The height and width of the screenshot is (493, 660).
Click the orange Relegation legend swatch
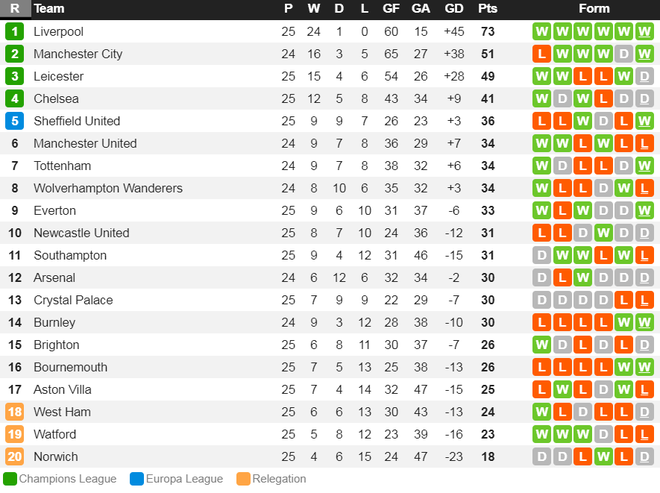click(243, 479)
